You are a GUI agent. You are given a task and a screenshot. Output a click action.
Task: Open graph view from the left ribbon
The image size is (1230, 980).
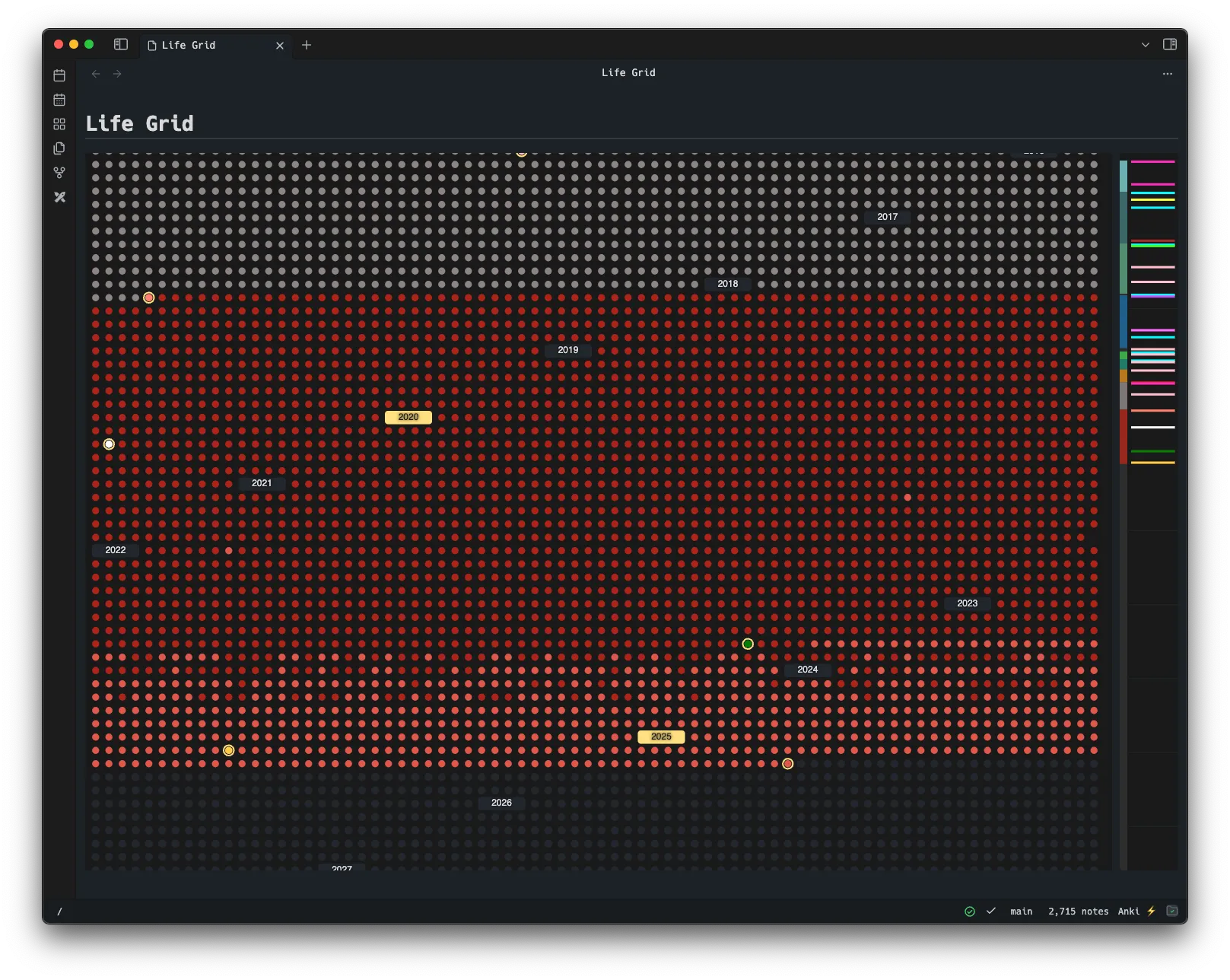tap(59, 172)
